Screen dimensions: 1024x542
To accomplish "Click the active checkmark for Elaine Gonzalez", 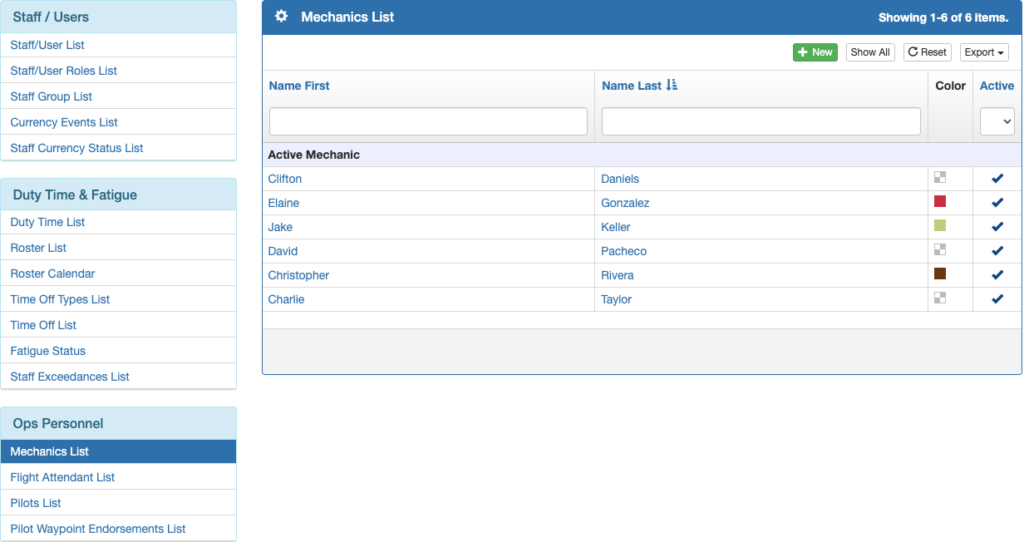I will (x=997, y=203).
